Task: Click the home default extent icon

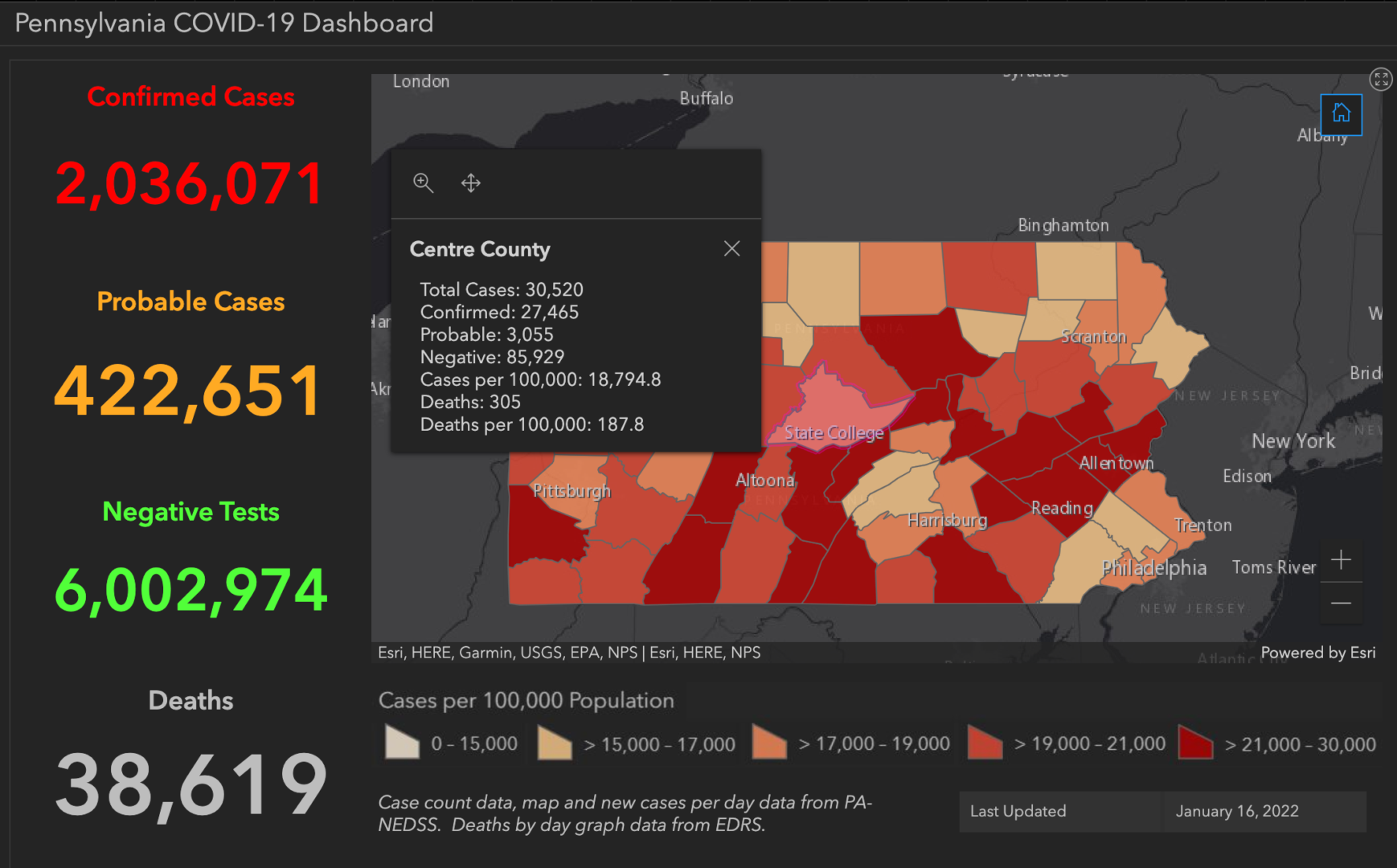Action: pyautogui.click(x=1342, y=114)
